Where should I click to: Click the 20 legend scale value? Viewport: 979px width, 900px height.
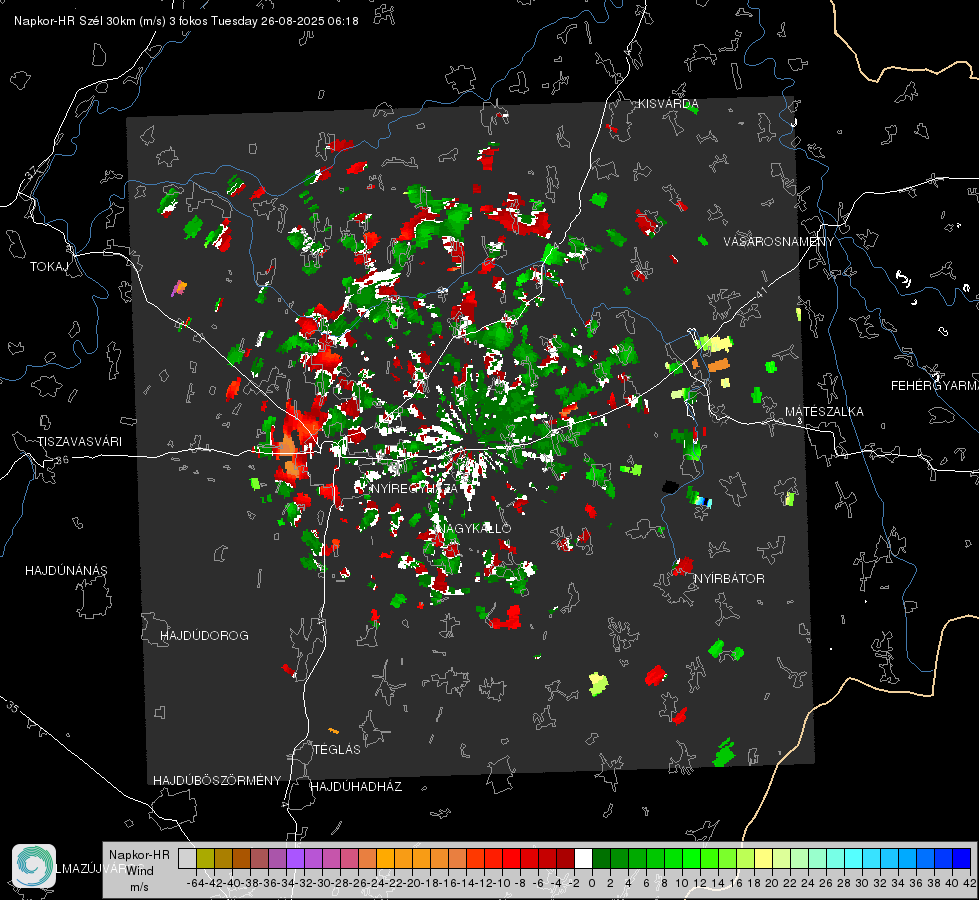pyautogui.click(x=772, y=883)
